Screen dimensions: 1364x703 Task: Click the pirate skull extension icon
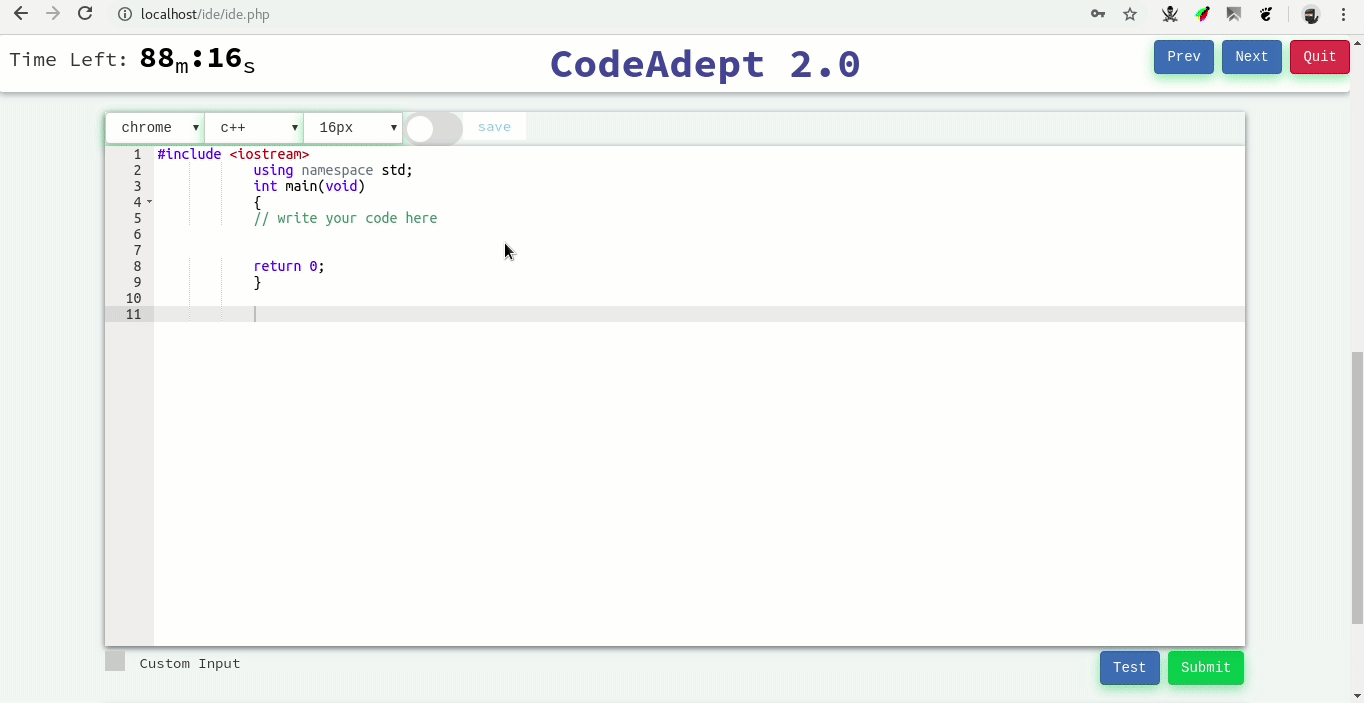coord(1170,14)
